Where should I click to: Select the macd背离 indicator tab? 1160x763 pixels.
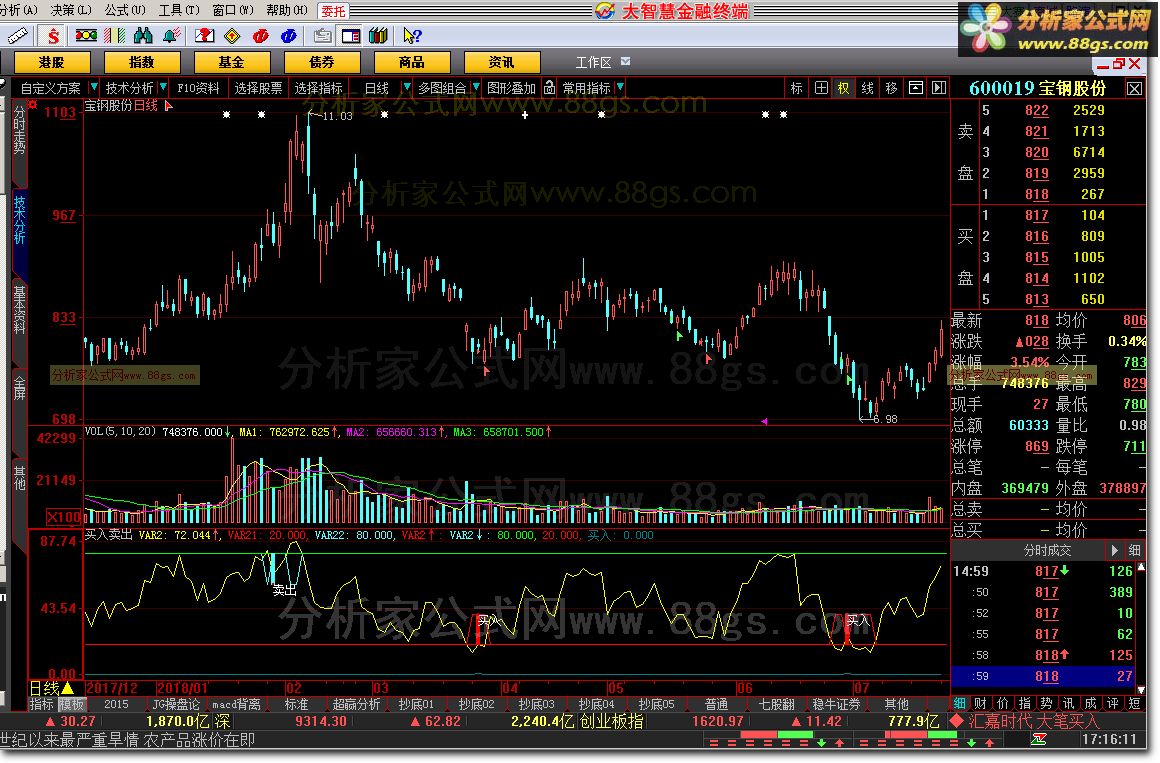coord(235,705)
